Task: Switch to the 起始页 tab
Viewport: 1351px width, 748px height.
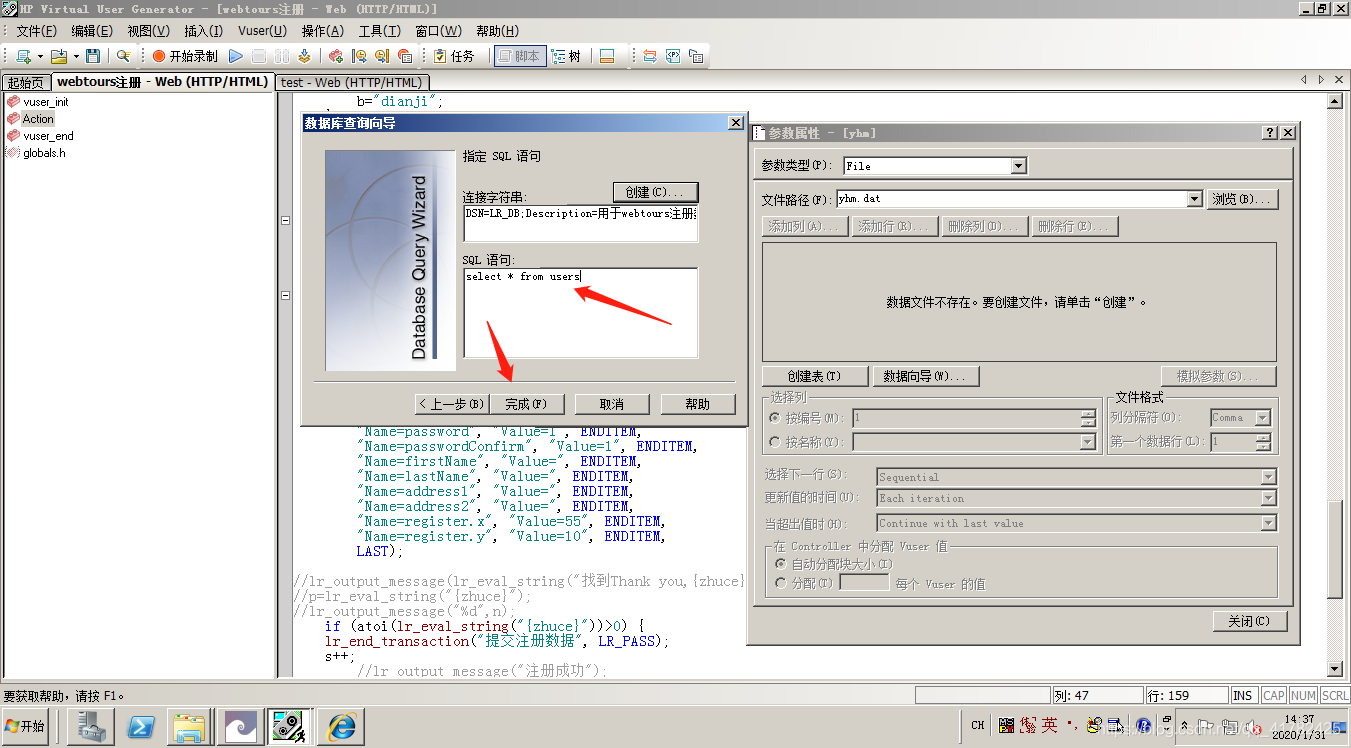Action: pyautogui.click(x=25, y=82)
